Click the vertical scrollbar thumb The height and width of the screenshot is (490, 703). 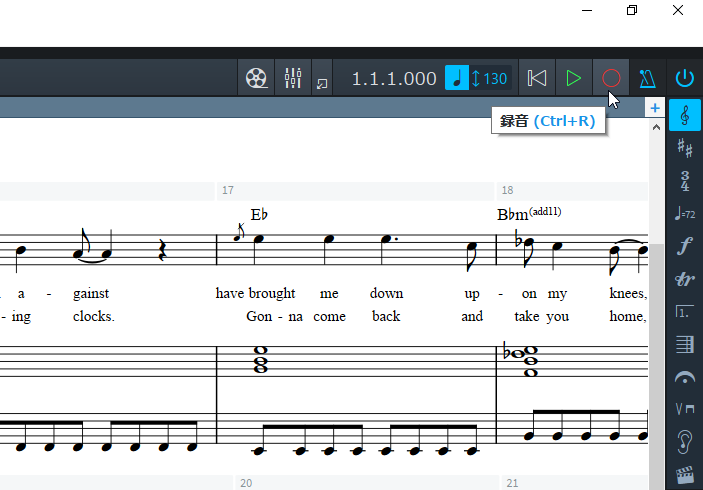[x=657, y=367]
